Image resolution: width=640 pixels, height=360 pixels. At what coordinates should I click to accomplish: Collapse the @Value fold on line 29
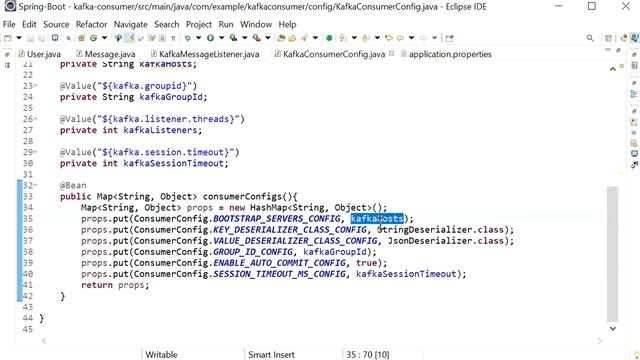(36, 152)
